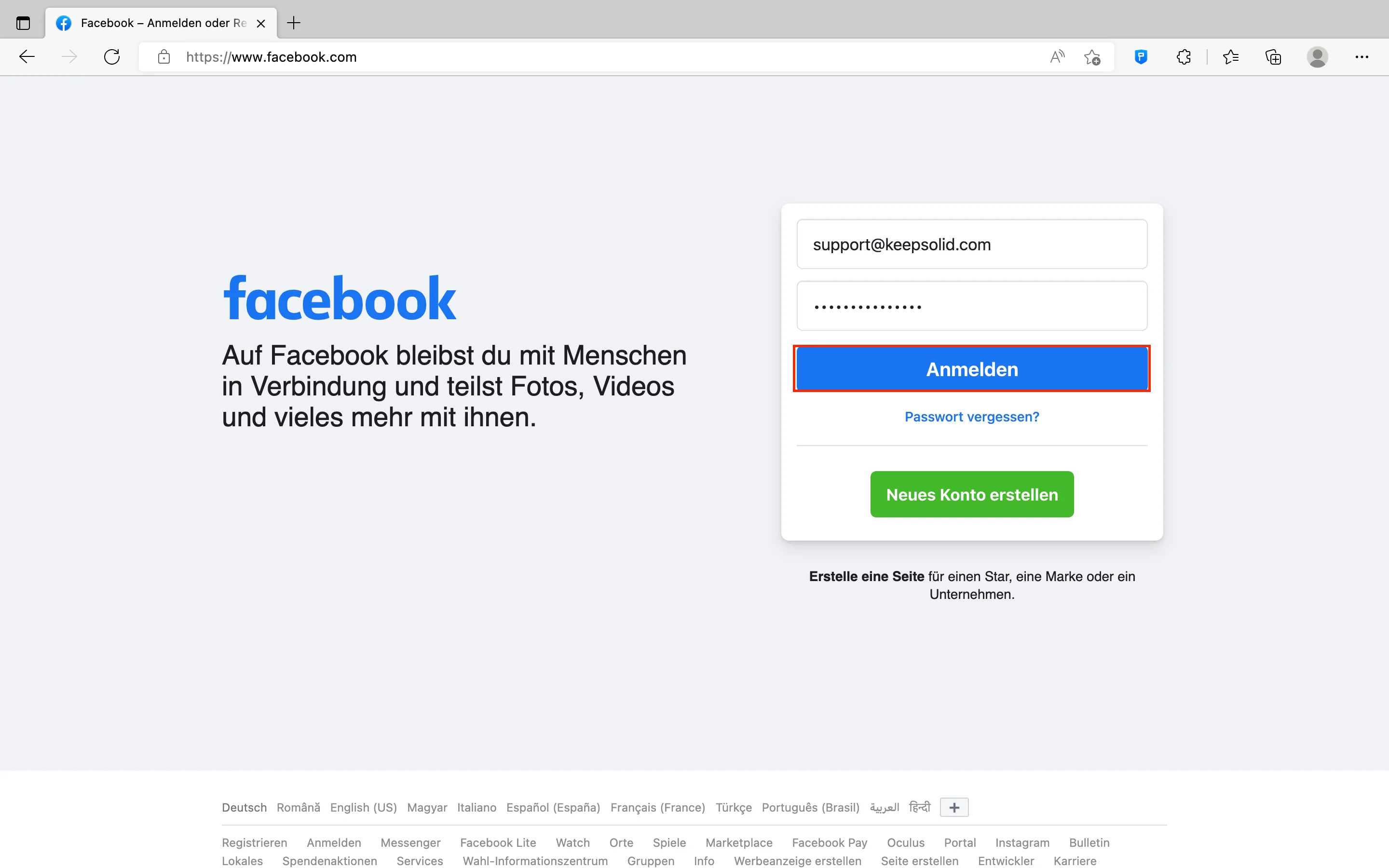The height and width of the screenshot is (868, 1389).
Task: Open Settings and more ellipsis menu
Action: (1362, 57)
